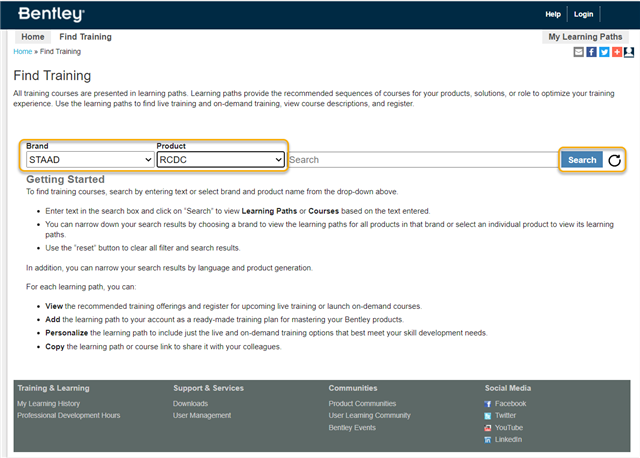Screen dimensions: 640x458
Task: Open the Find Training tab
Action: [x=85, y=37]
